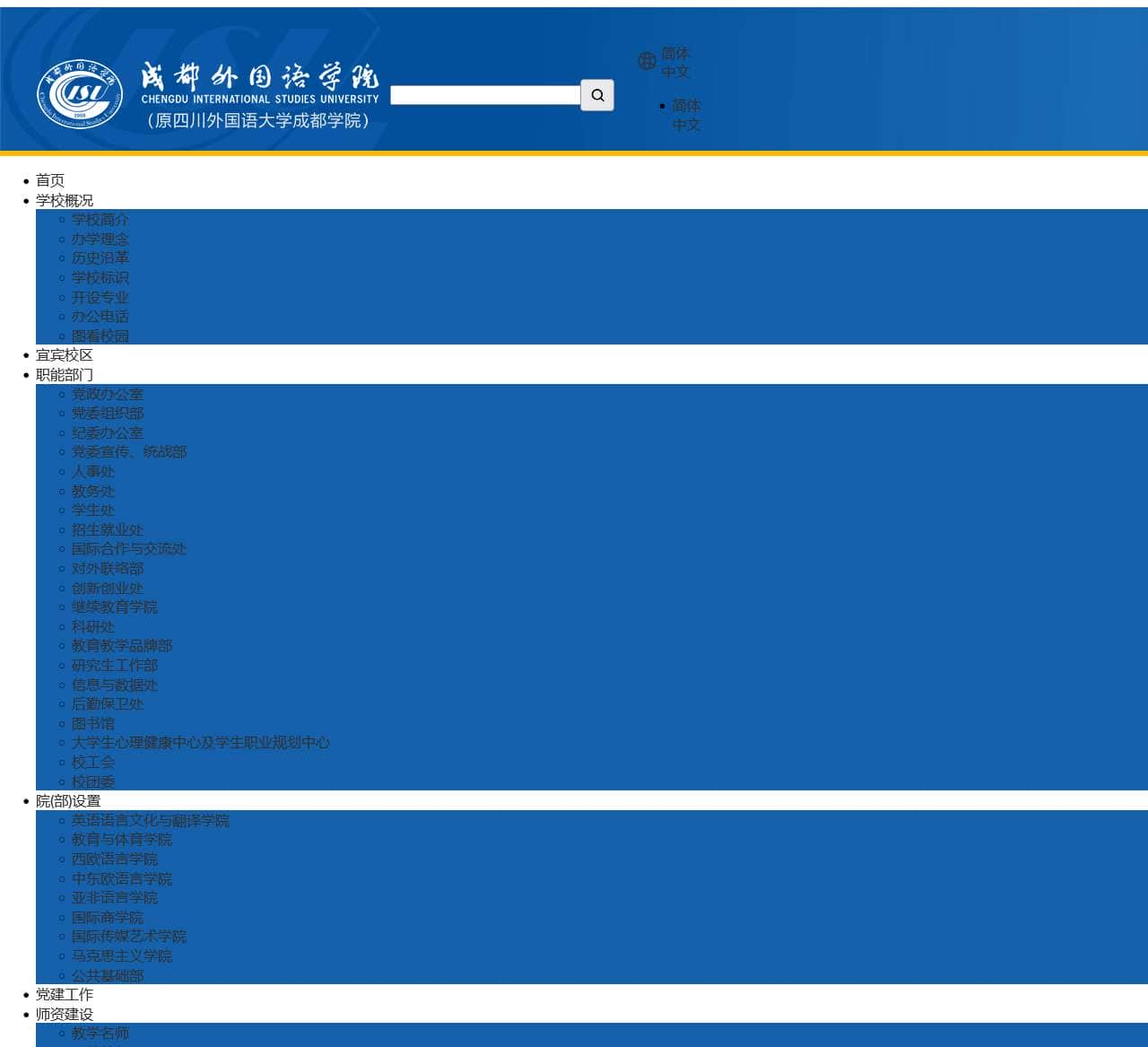Open the 国际商学院 link
The image size is (1148, 1047).
pos(108,918)
